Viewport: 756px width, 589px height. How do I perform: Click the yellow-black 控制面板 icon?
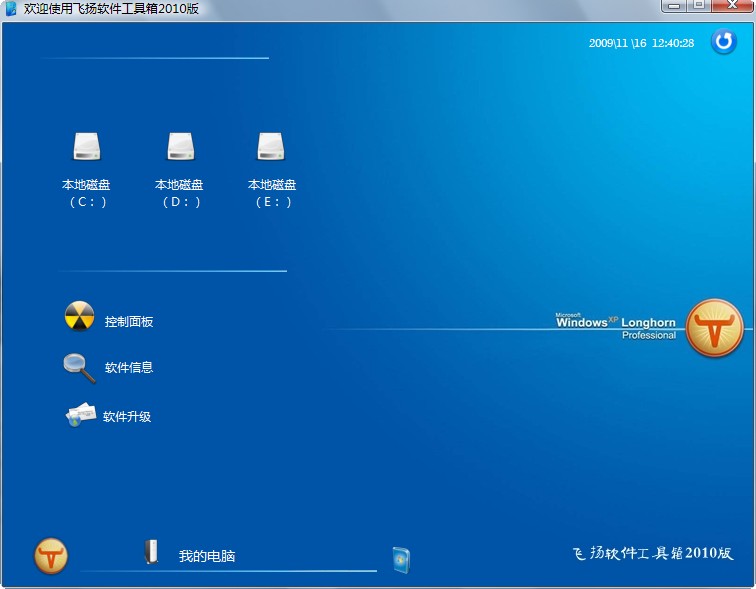[80, 316]
